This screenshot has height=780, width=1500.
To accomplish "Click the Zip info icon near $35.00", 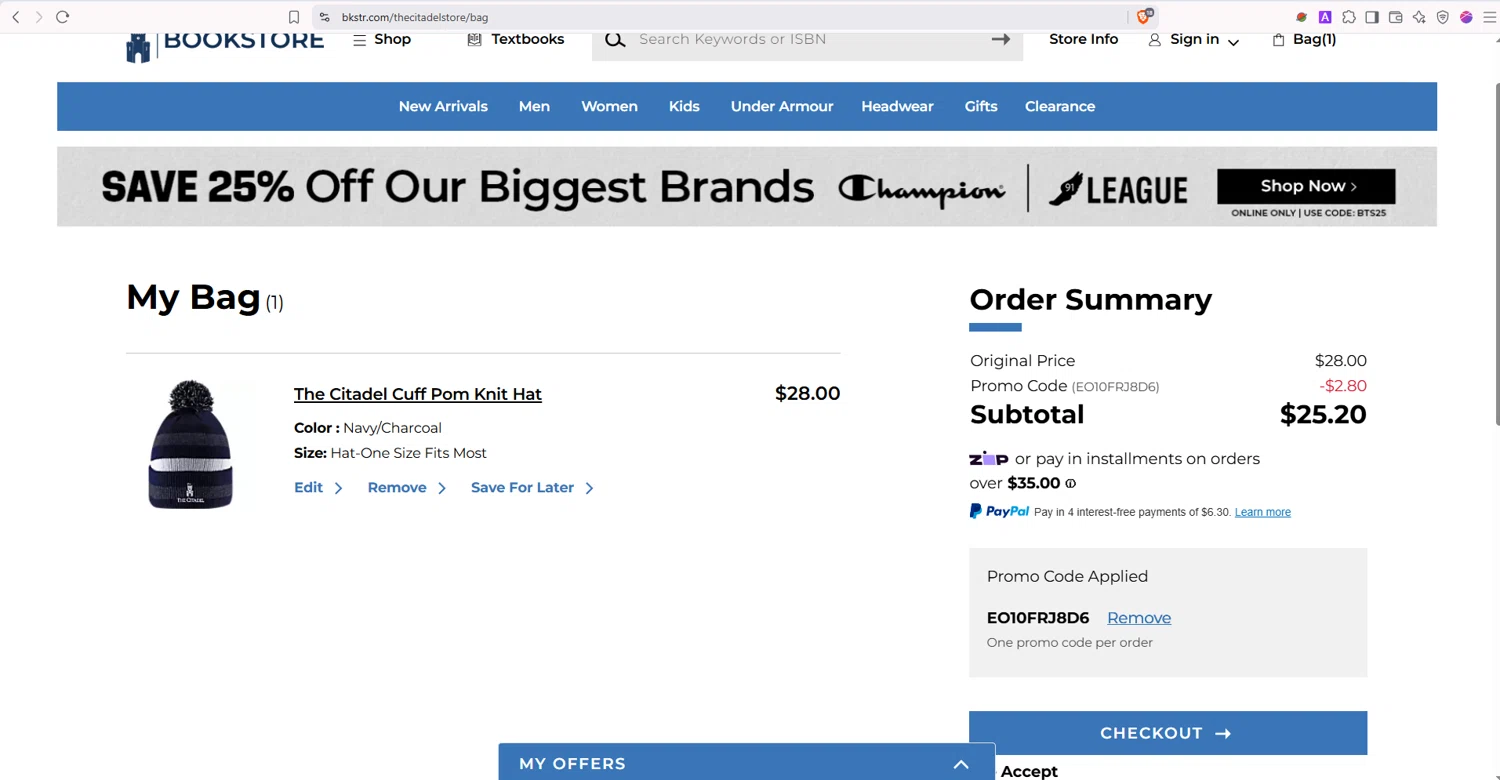I will click(1070, 484).
